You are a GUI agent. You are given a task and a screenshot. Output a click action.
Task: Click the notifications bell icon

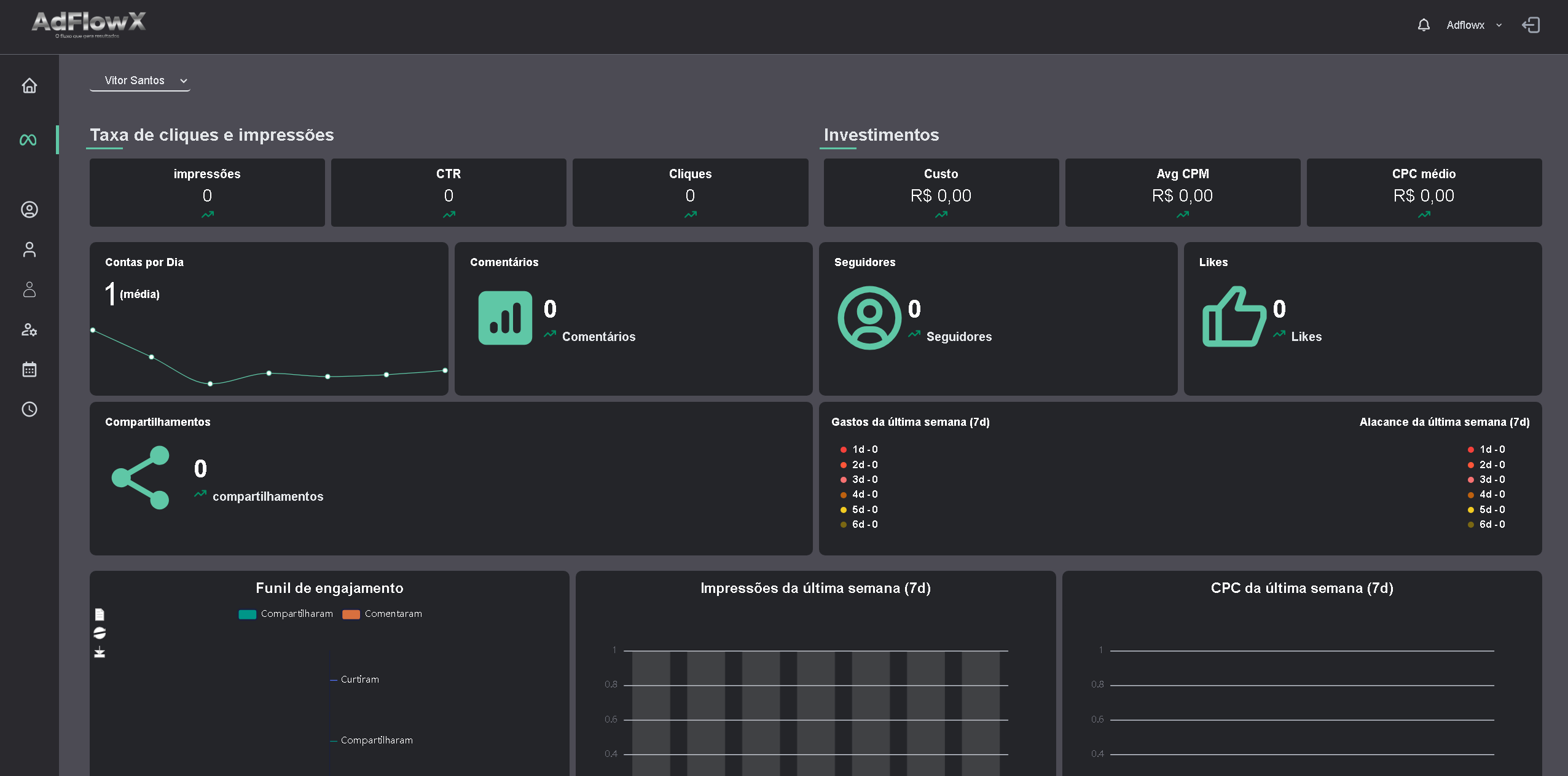[1423, 25]
